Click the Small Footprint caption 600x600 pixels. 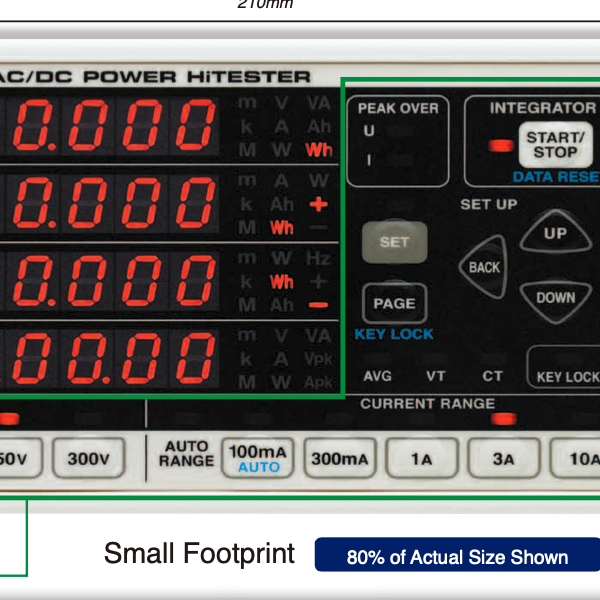(x=199, y=553)
